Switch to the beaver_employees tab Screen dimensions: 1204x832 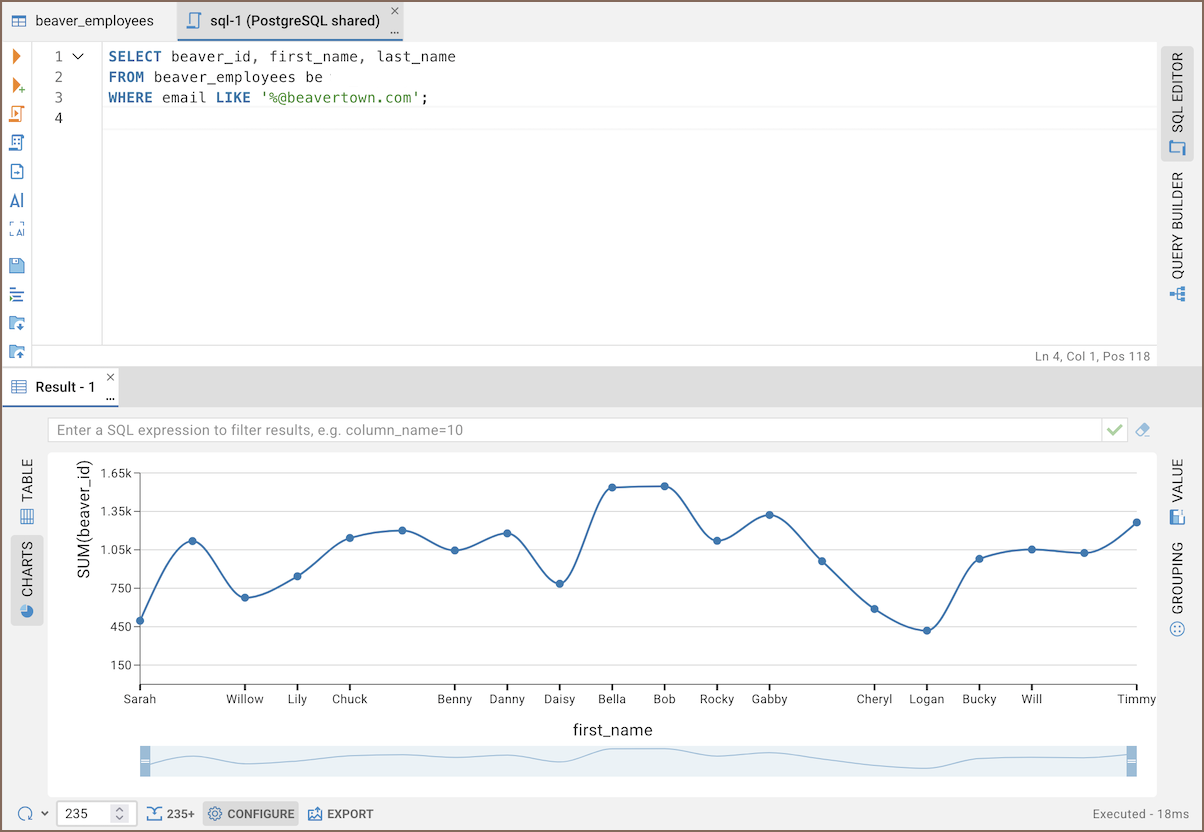coord(84,21)
